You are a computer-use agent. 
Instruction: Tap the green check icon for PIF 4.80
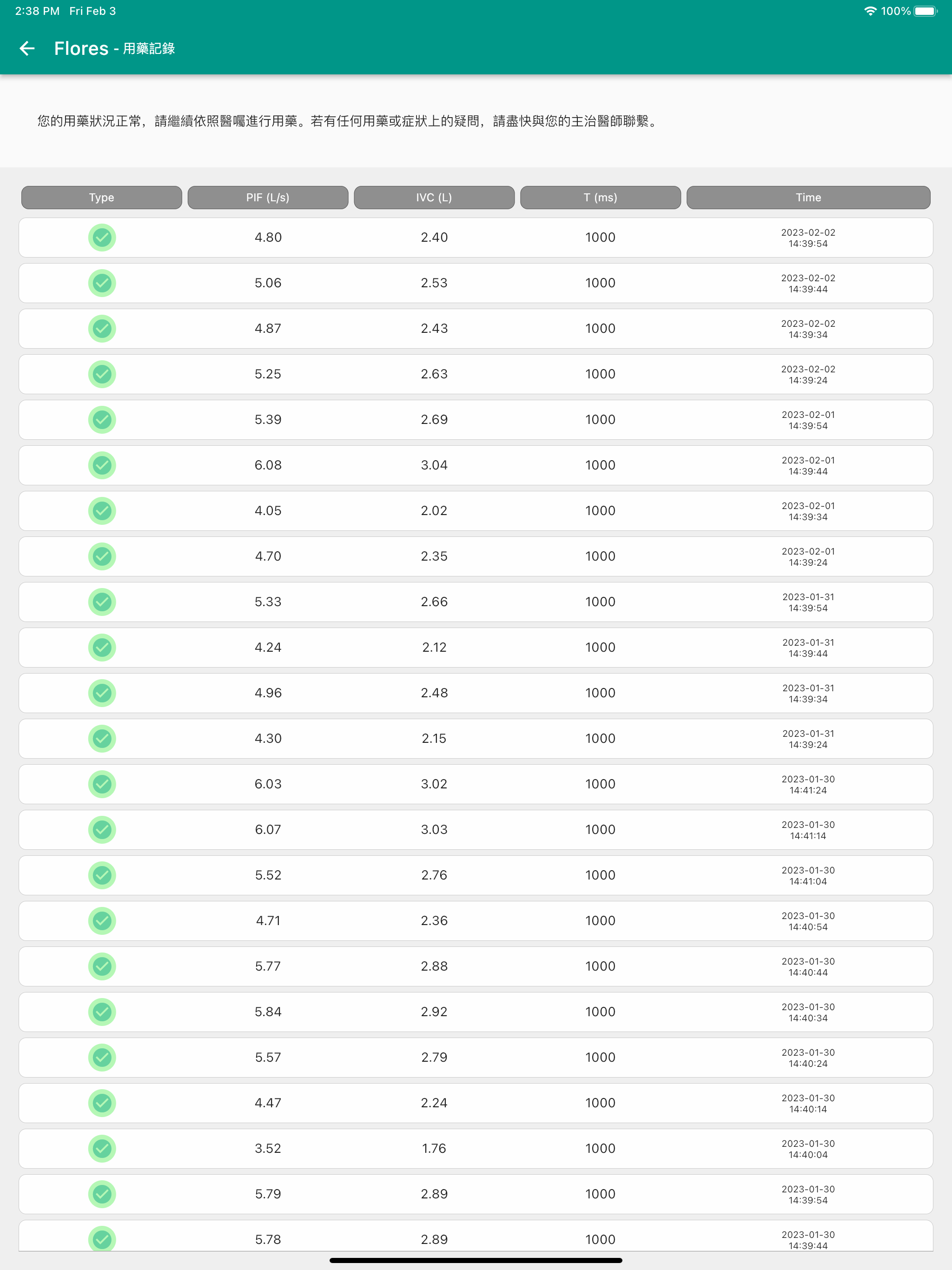click(x=102, y=237)
